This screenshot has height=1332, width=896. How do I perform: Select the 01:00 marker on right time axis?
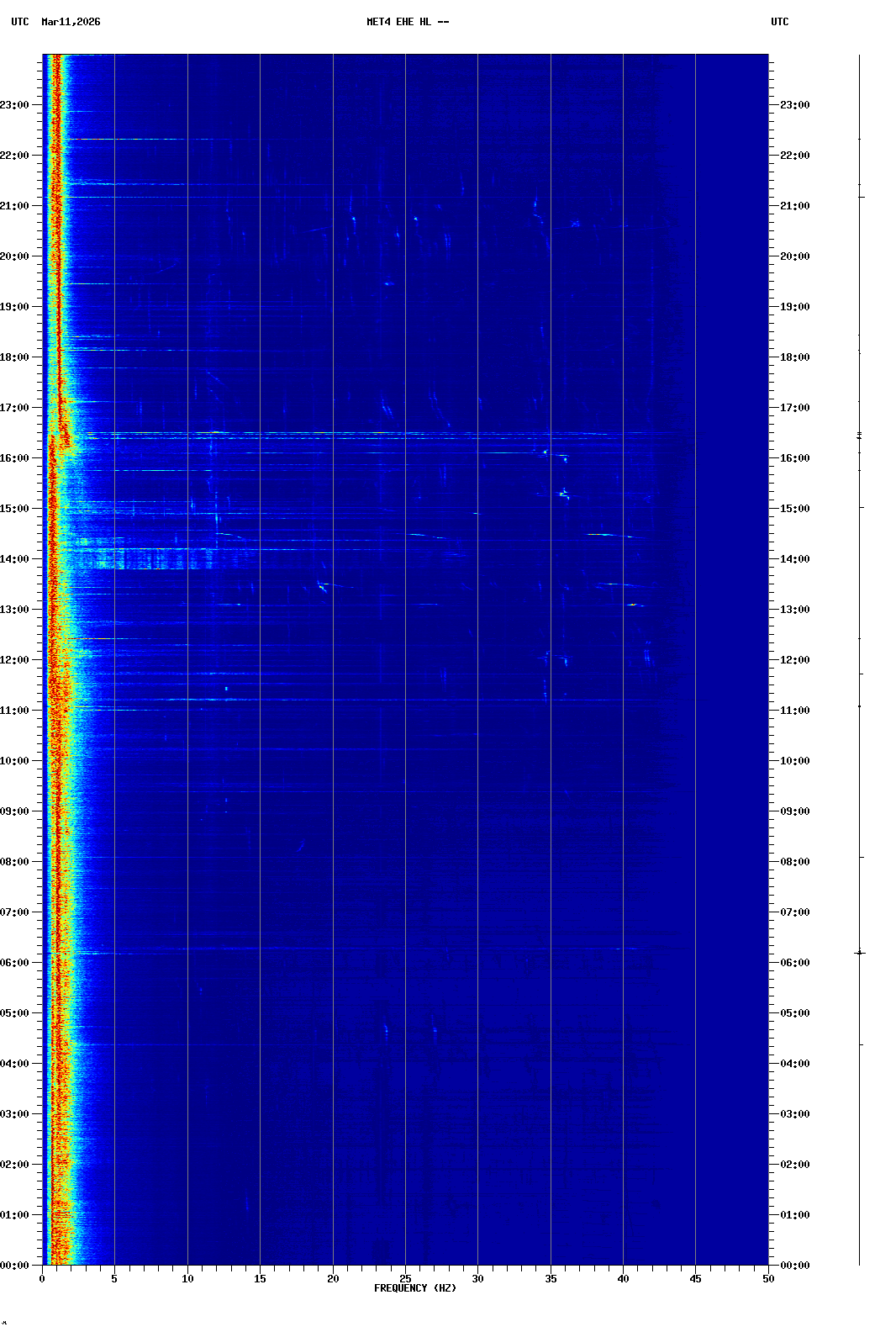coord(794,1215)
